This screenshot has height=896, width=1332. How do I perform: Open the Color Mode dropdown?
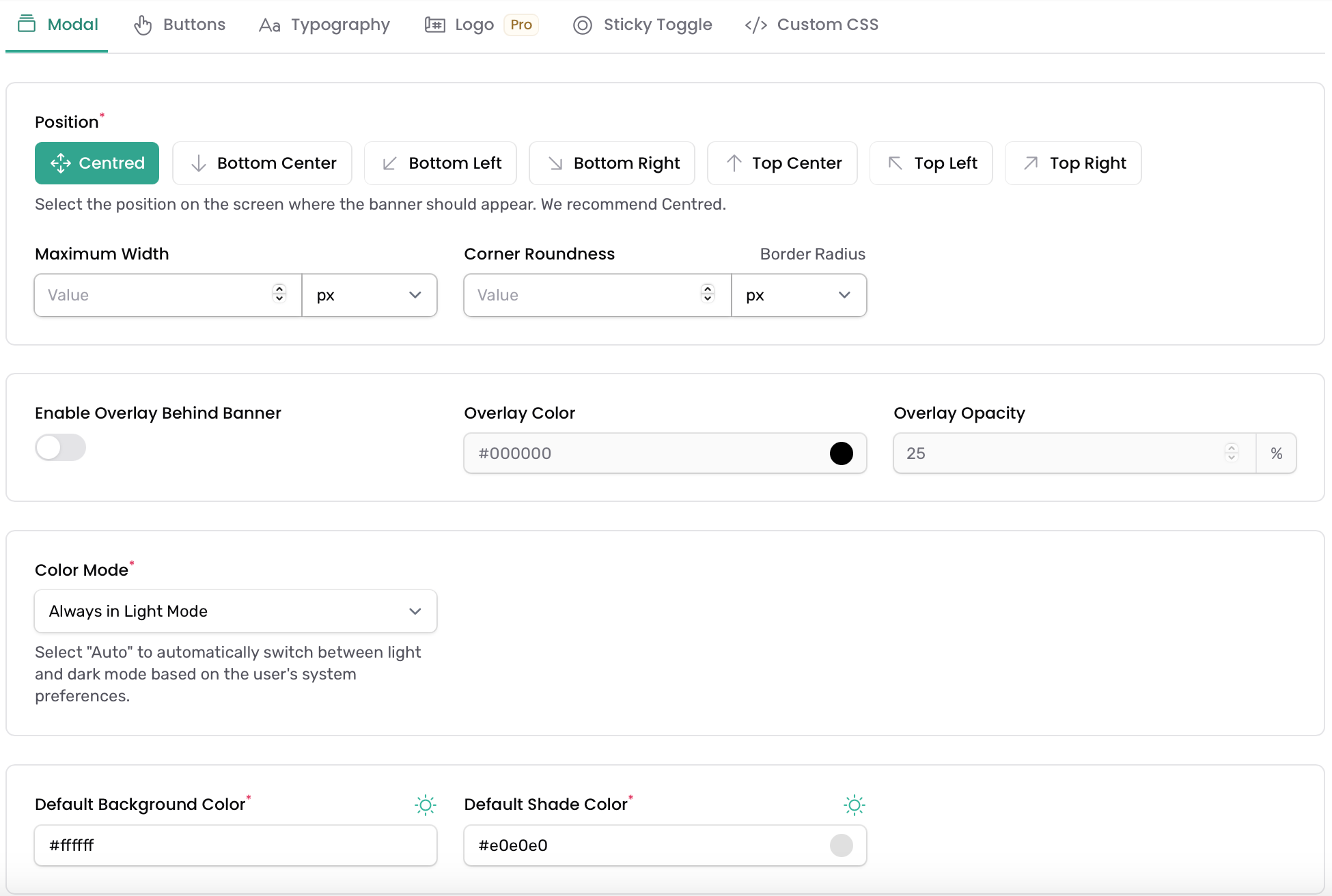[x=236, y=611]
